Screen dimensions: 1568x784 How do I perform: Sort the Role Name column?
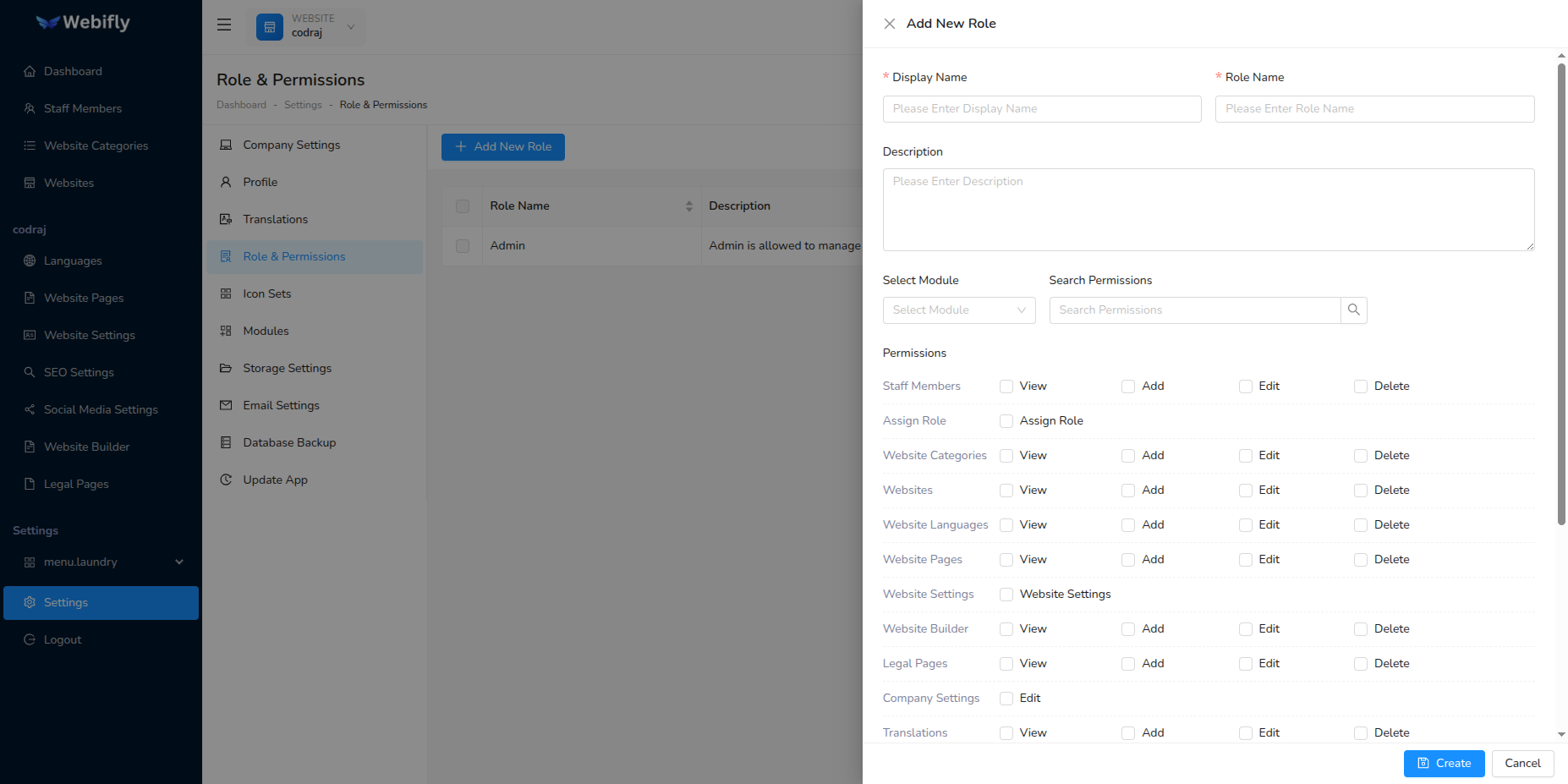tap(688, 206)
